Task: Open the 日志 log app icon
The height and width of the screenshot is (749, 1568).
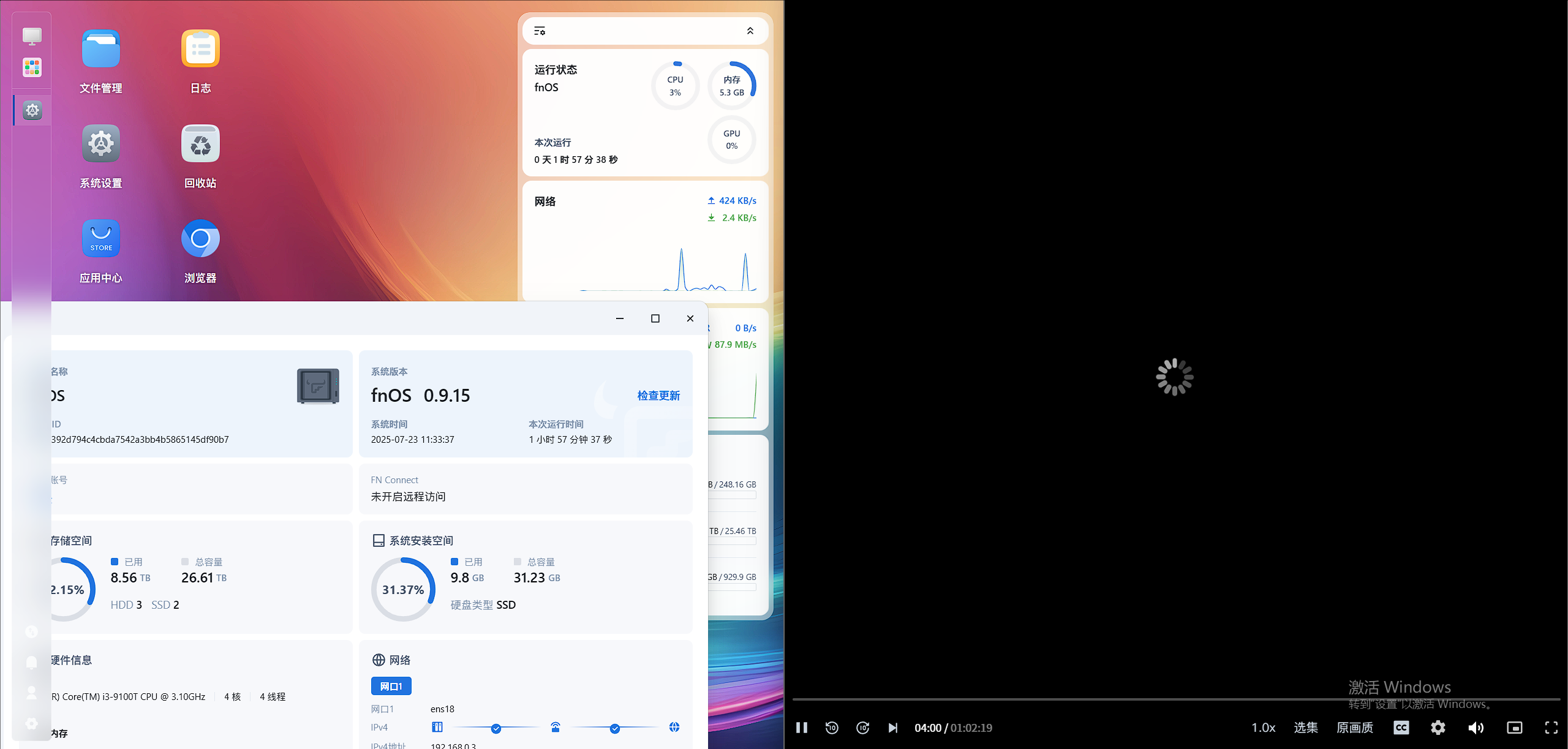Action: [x=200, y=49]
